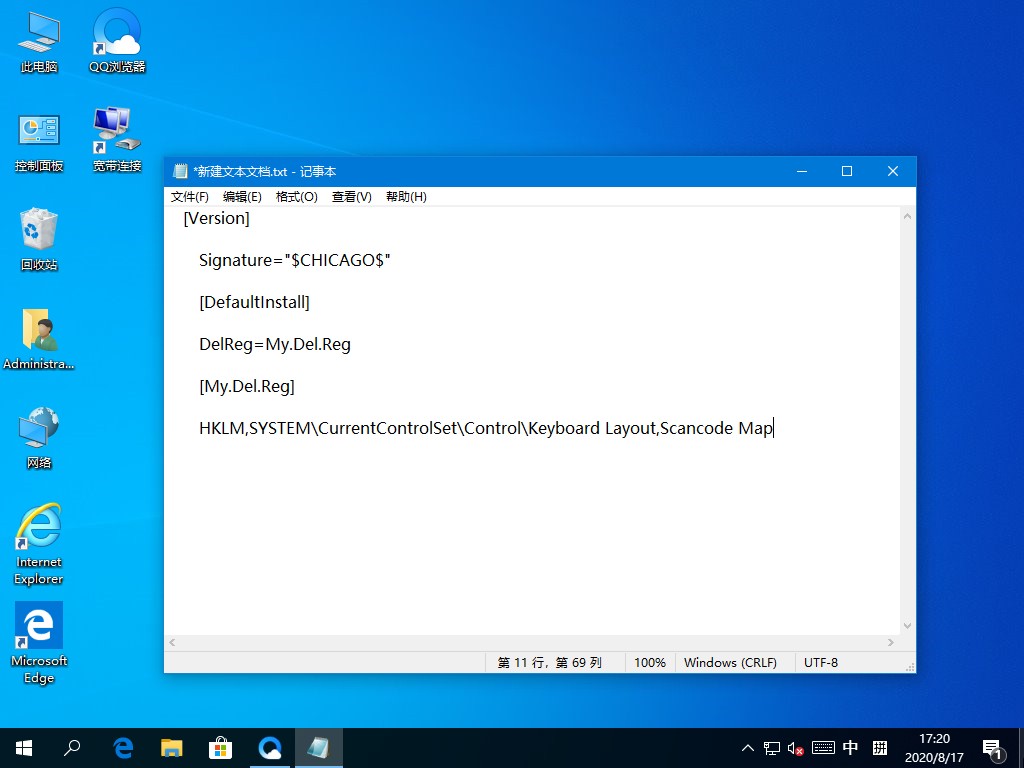Select the Notepad icon on the taskbar
The height and width of the screenshot is (768, 1024).
[x=318, y=747]
